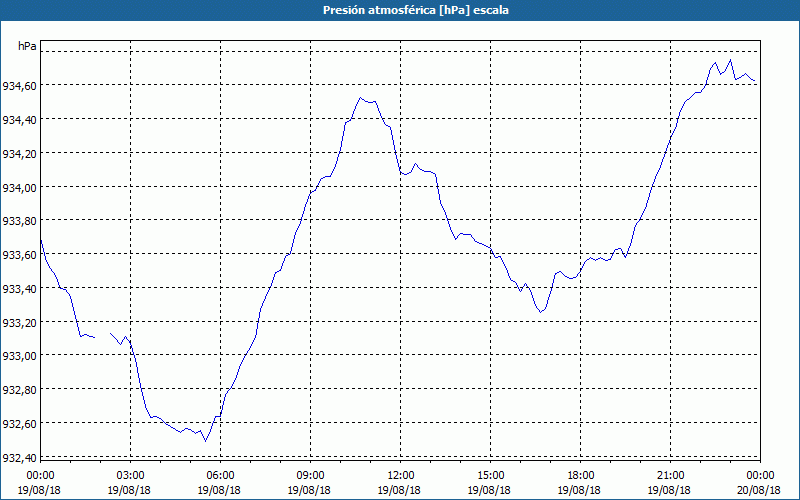800x500 pixels.
Task: Select the 933,80 y-axis label
Action: (19, 220)
